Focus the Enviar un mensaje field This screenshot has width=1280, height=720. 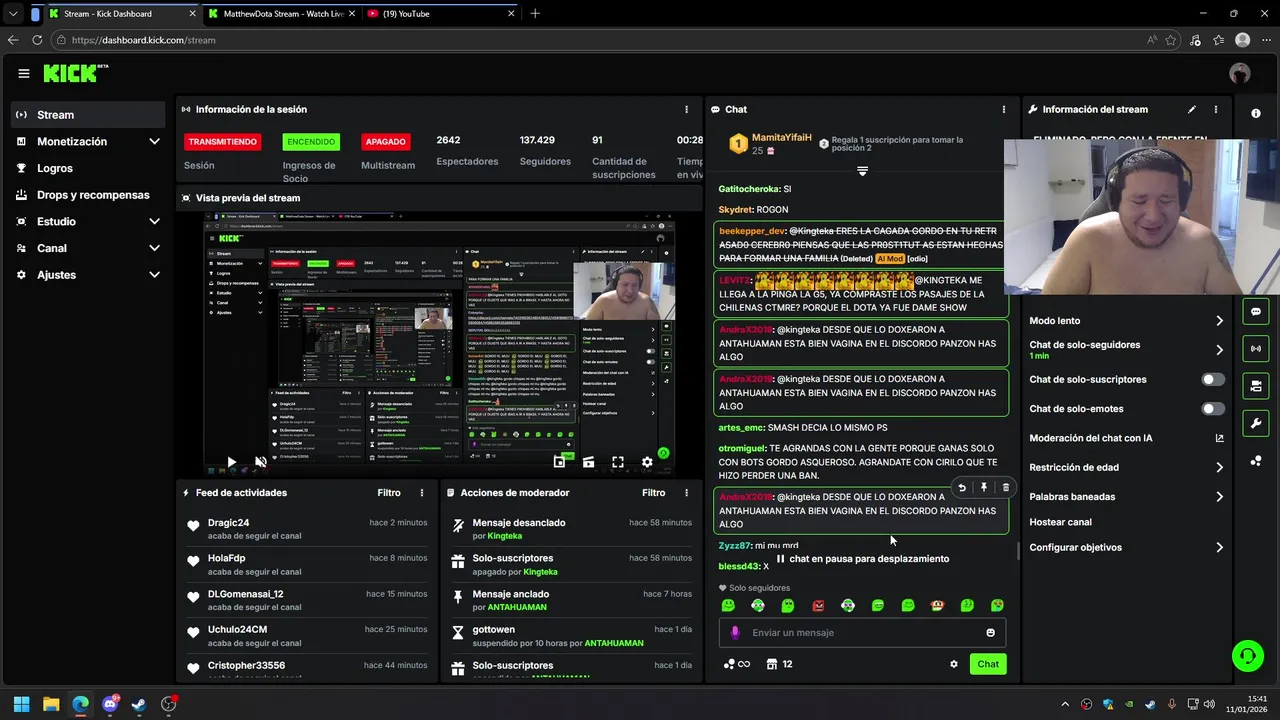[x=862, y=632]
